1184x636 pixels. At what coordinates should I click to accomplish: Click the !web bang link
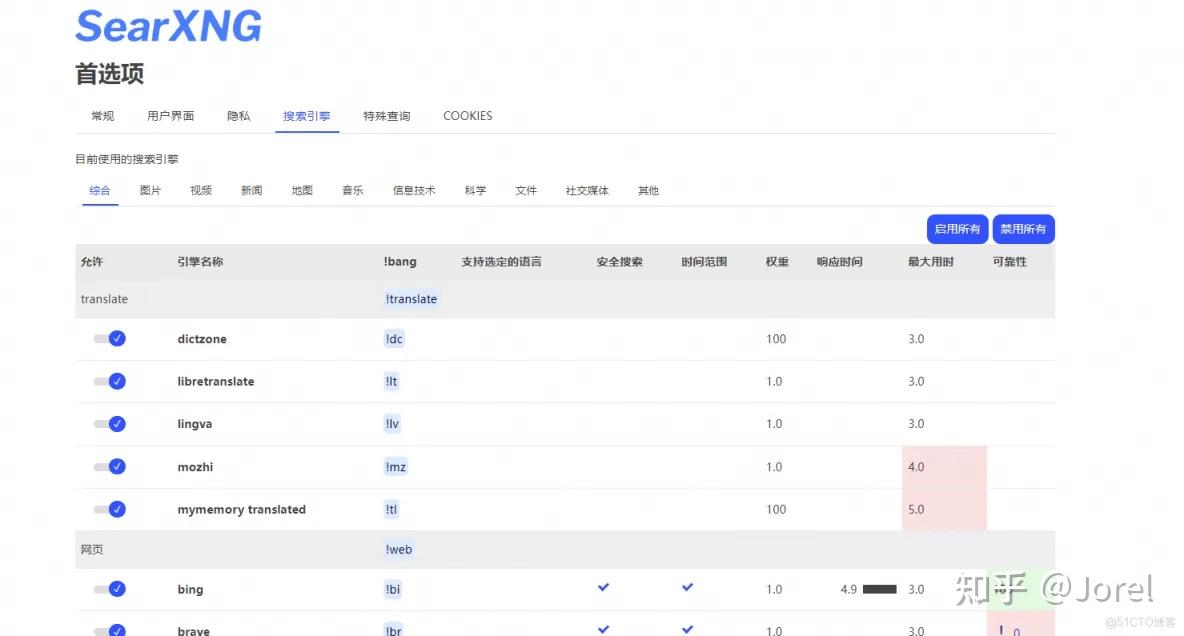pyautogui.click(x=397, y=548)
